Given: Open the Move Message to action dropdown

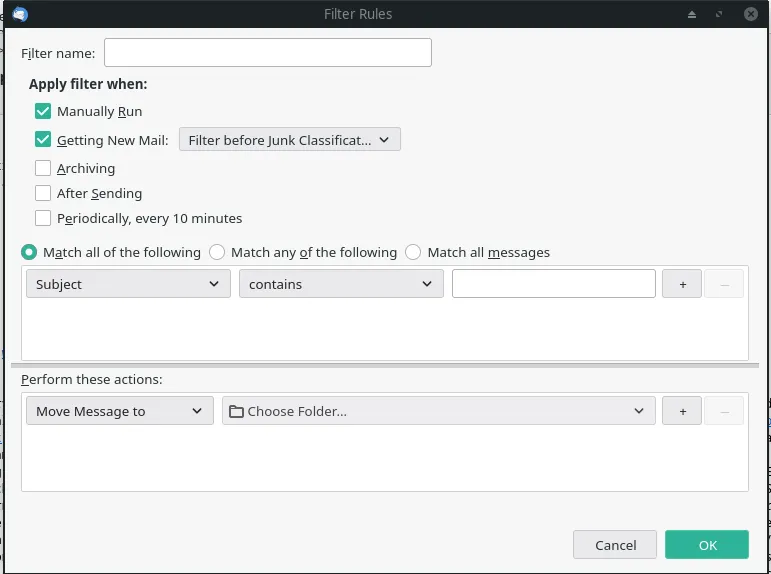Looking at the screenshot, I should (119, 411).
